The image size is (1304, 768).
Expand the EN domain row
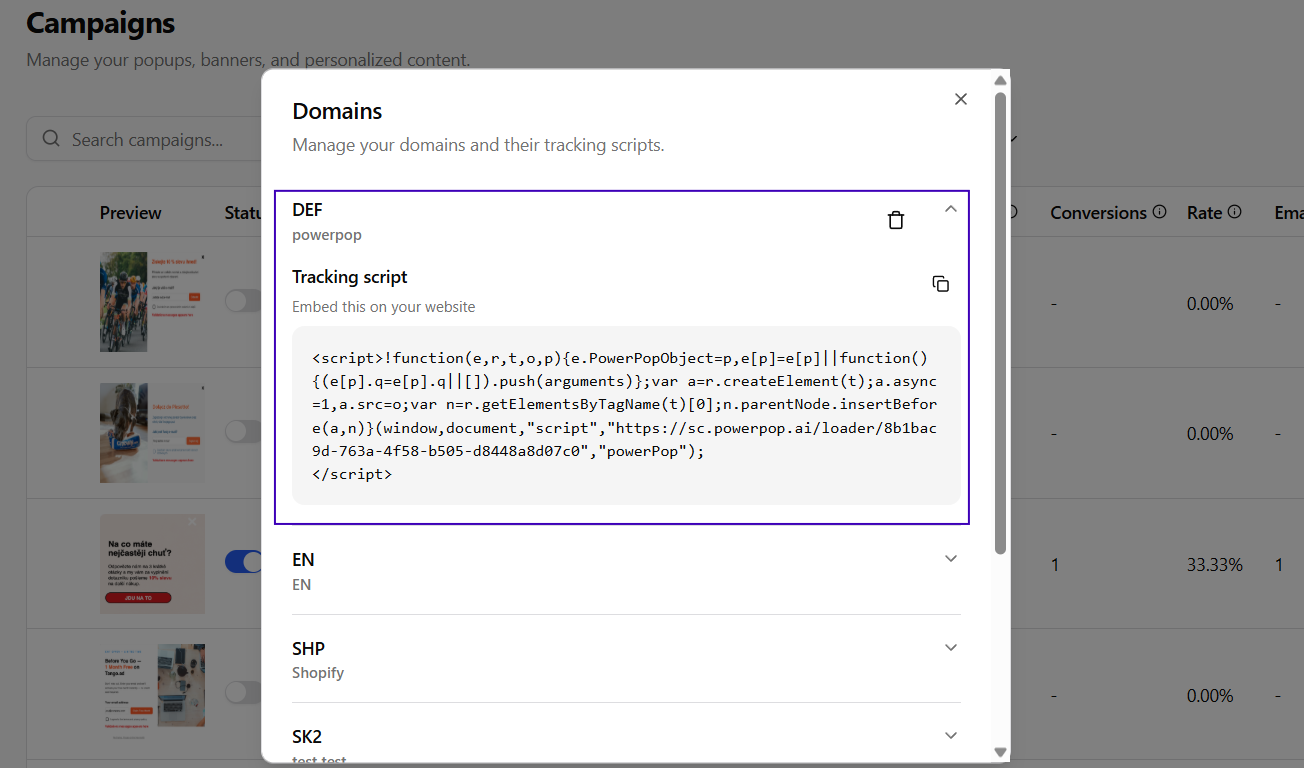point(626,570)
